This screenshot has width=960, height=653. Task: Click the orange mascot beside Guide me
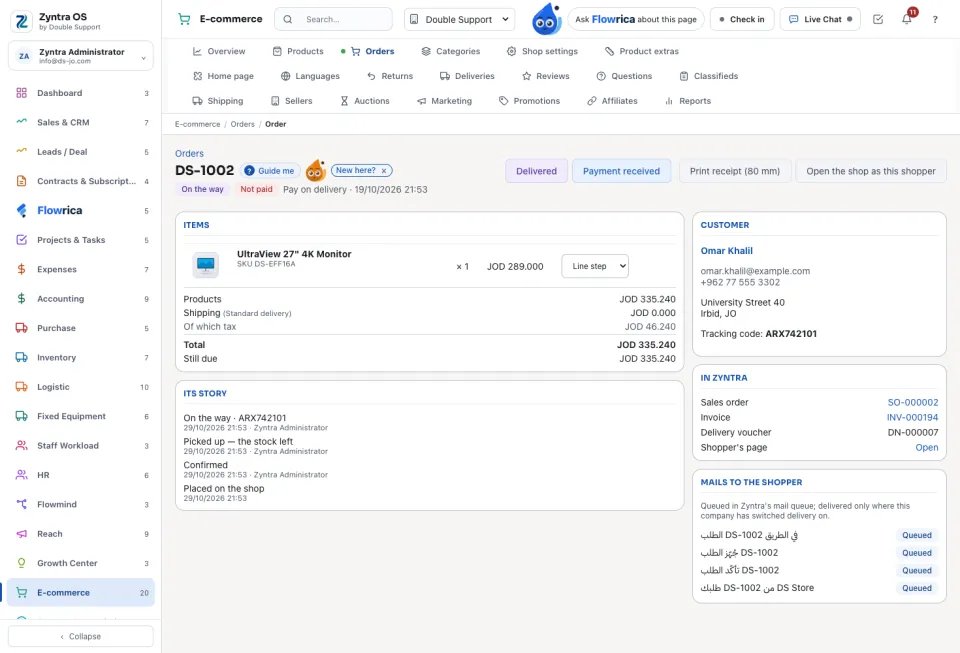315,171
